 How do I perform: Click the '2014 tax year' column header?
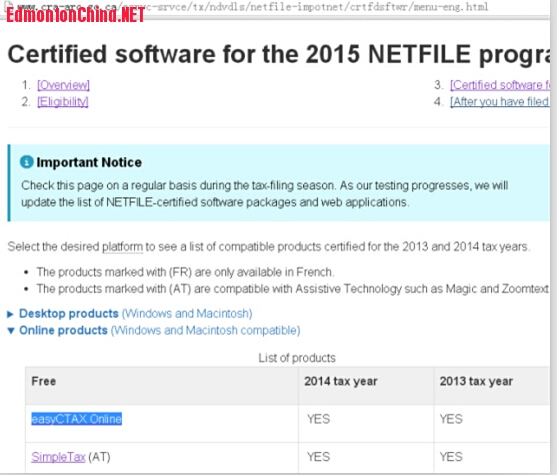[x=366, y=385]
